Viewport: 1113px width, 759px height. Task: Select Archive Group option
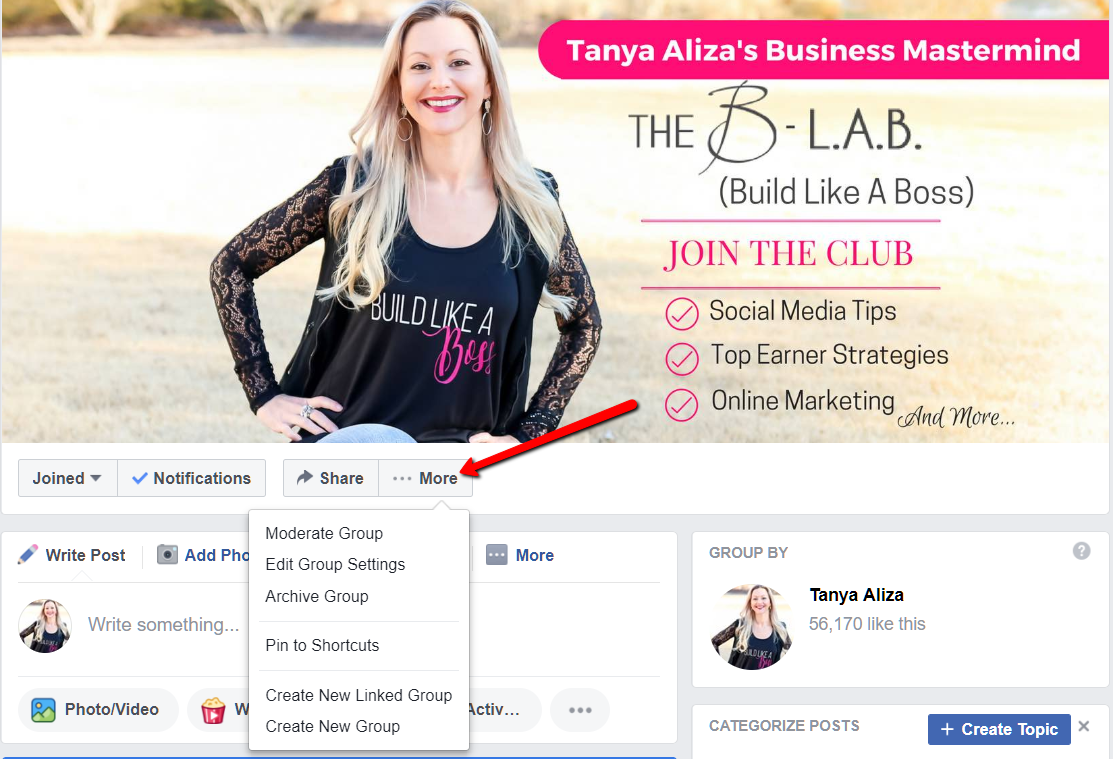coord(317,596)
